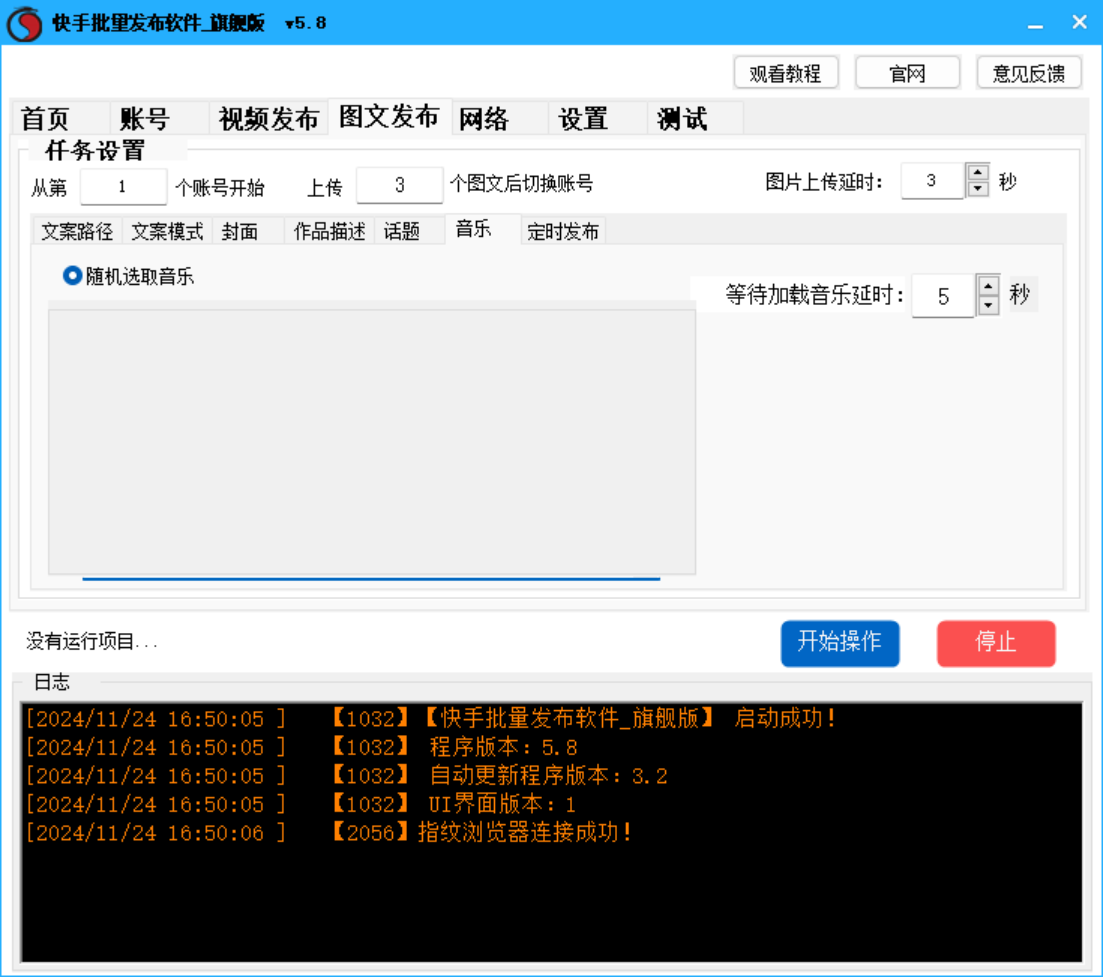1103x977 pixels.
Task: Click the 意见反馈 feedback button
Action: click(x=1029, y=73)
